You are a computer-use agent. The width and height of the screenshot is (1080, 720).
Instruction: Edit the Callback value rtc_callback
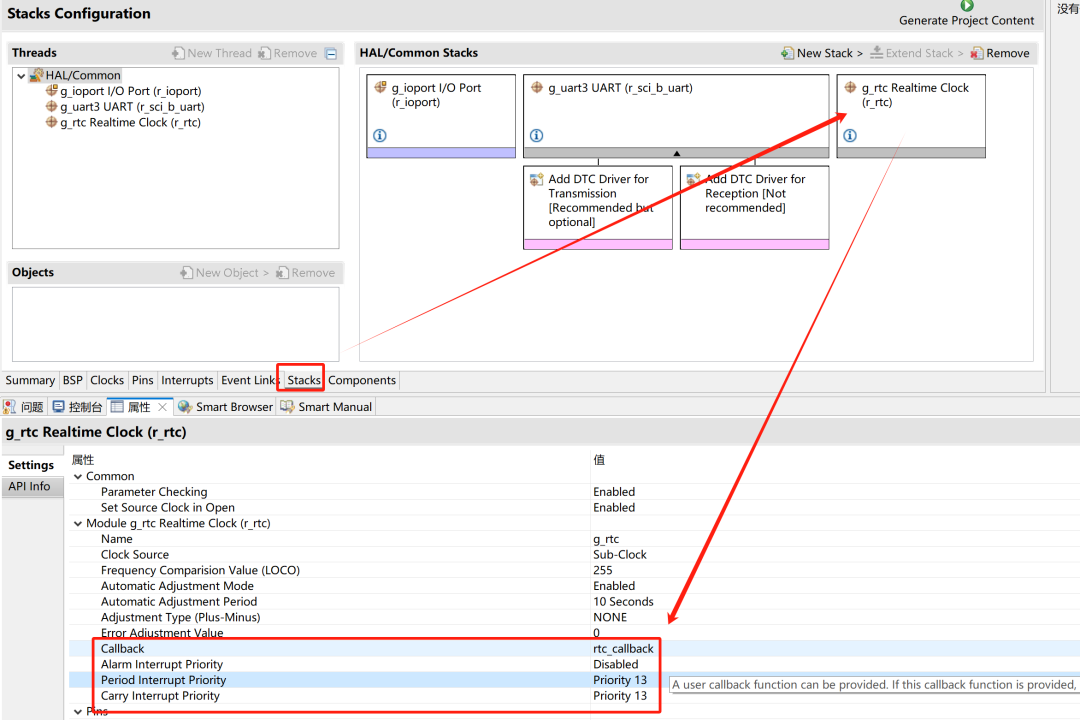tap(623, 649)
